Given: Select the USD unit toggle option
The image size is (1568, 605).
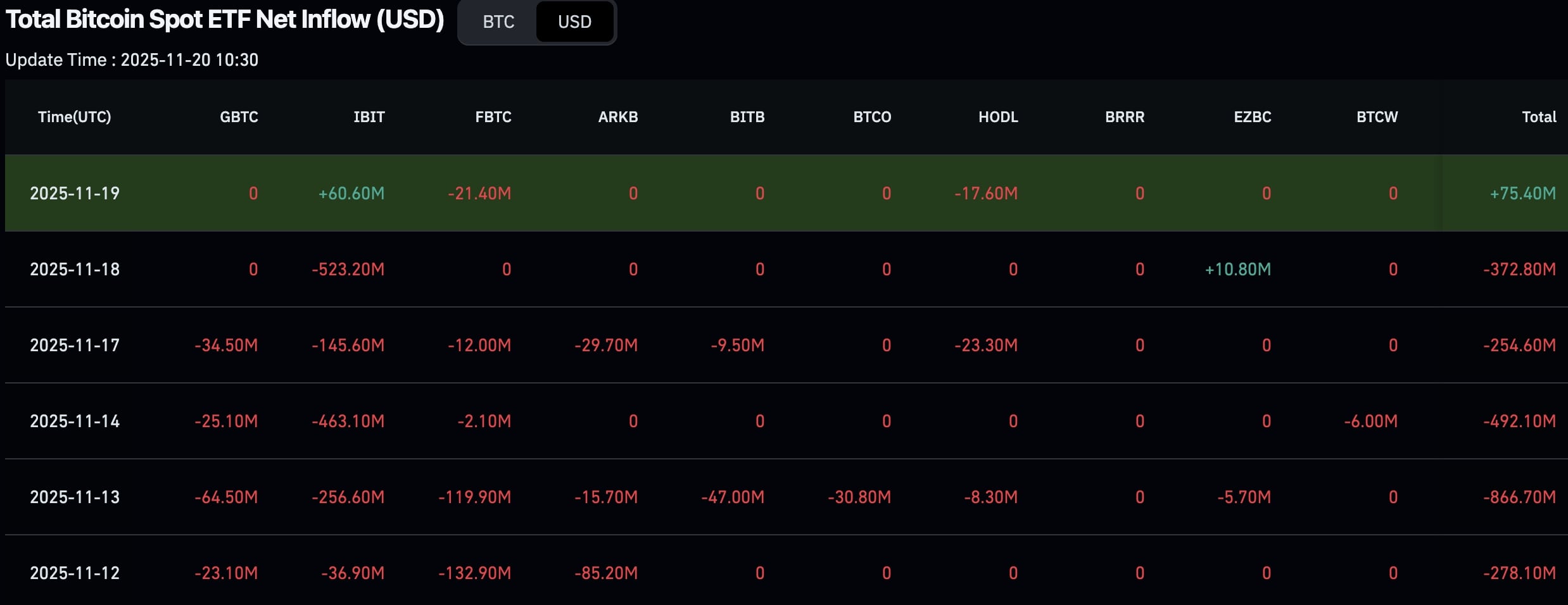Looking at the screenshot, I should tap(574, 22).
